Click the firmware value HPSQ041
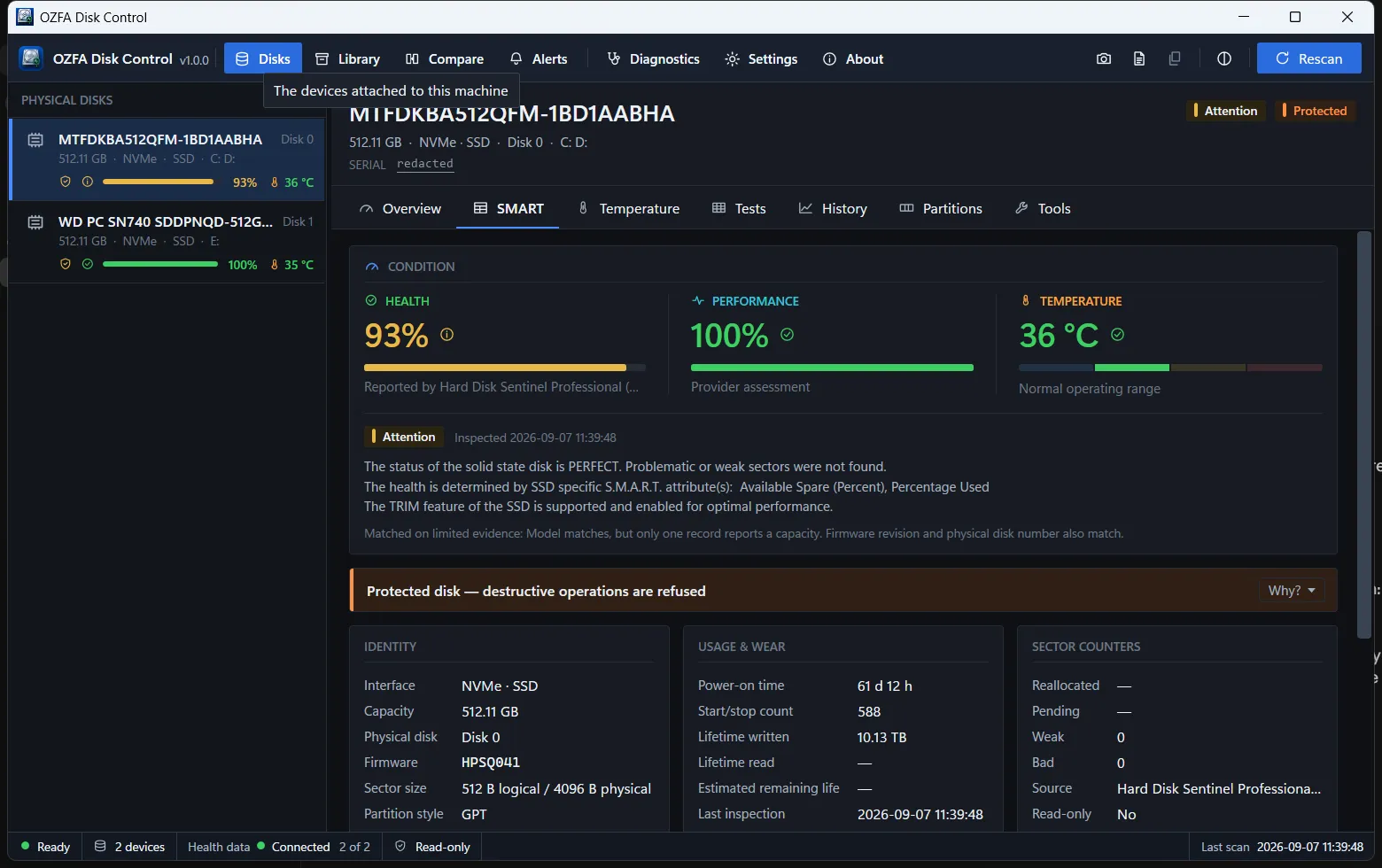This screenshot has width=1382, height=868. point(491,763)
